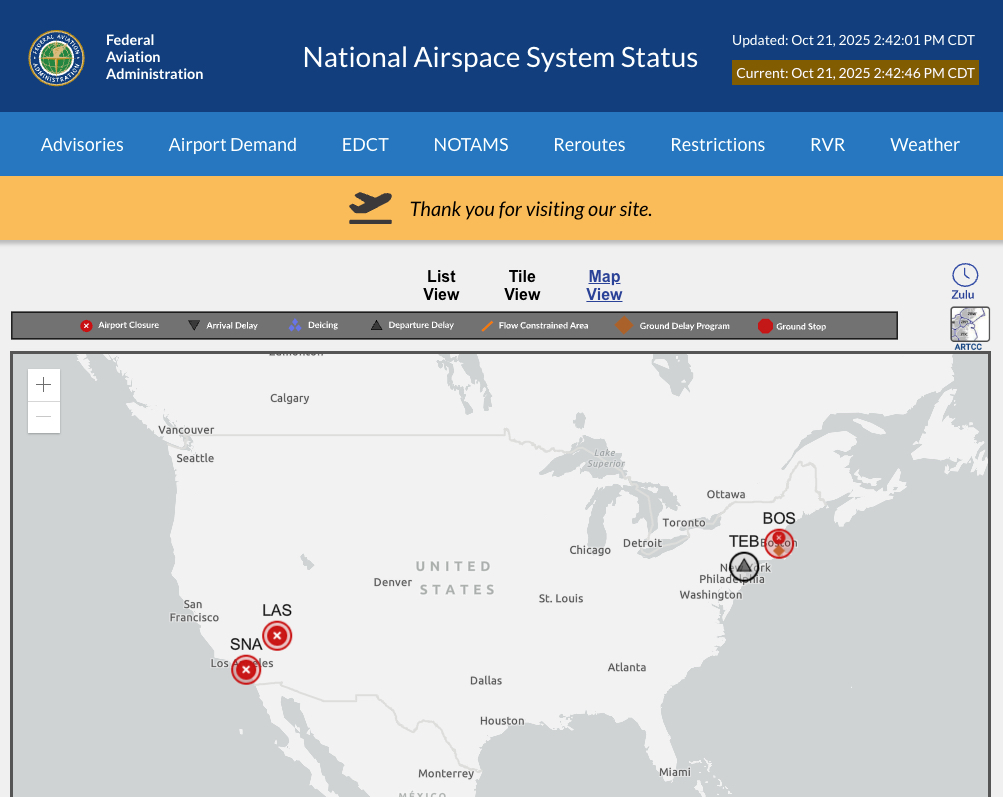
Task: Open the Advisories menu
Action: pos(82,144)
